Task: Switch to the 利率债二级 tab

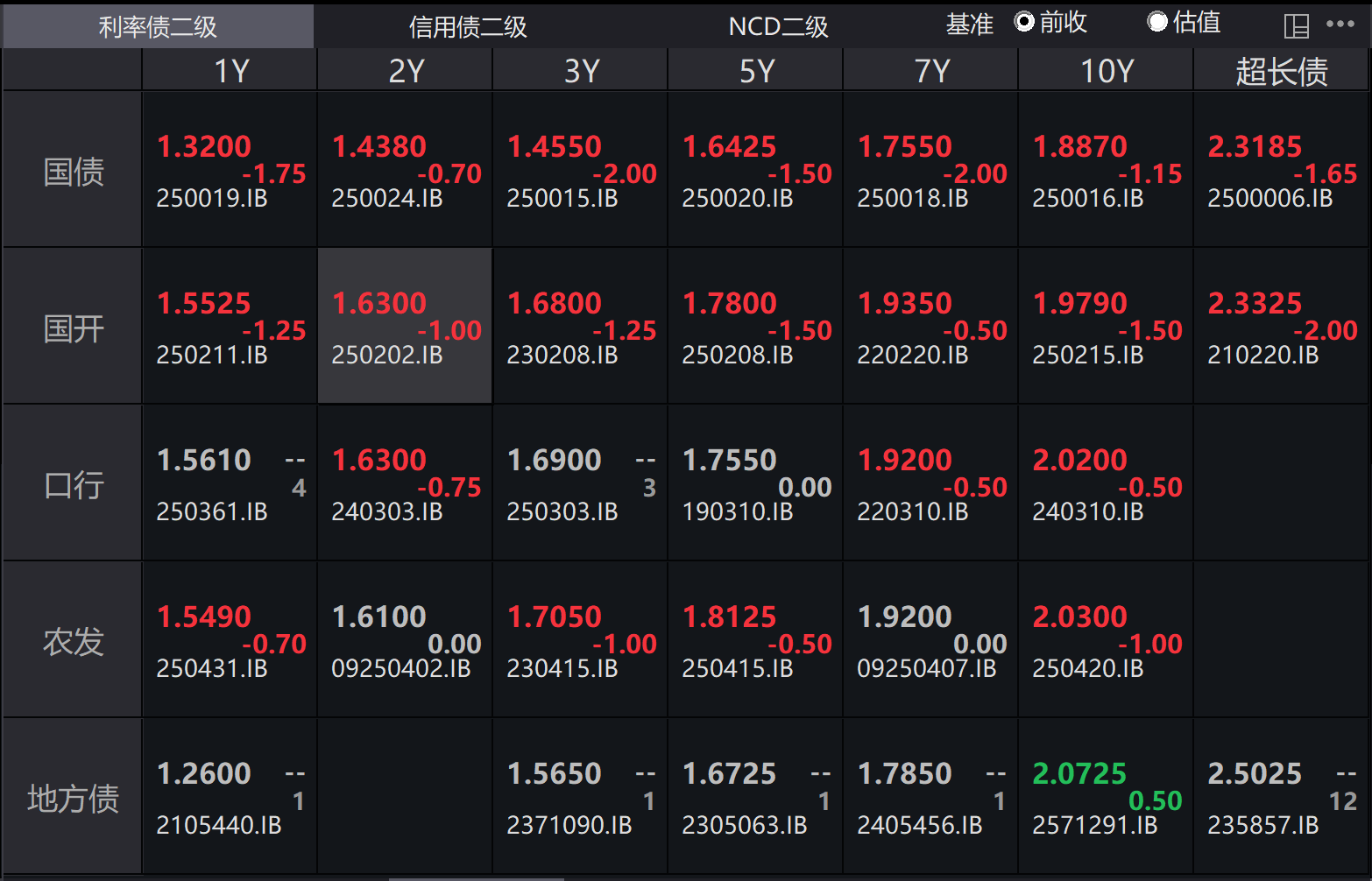Action: (158, 27)
